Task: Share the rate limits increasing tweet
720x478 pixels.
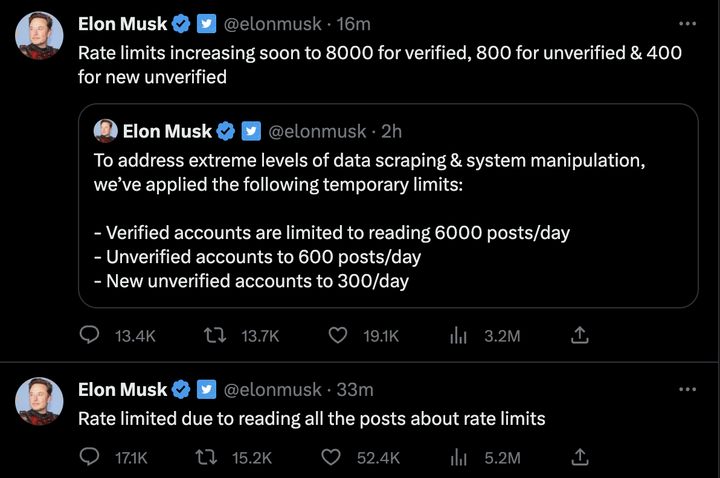Action: click(579, 337)
